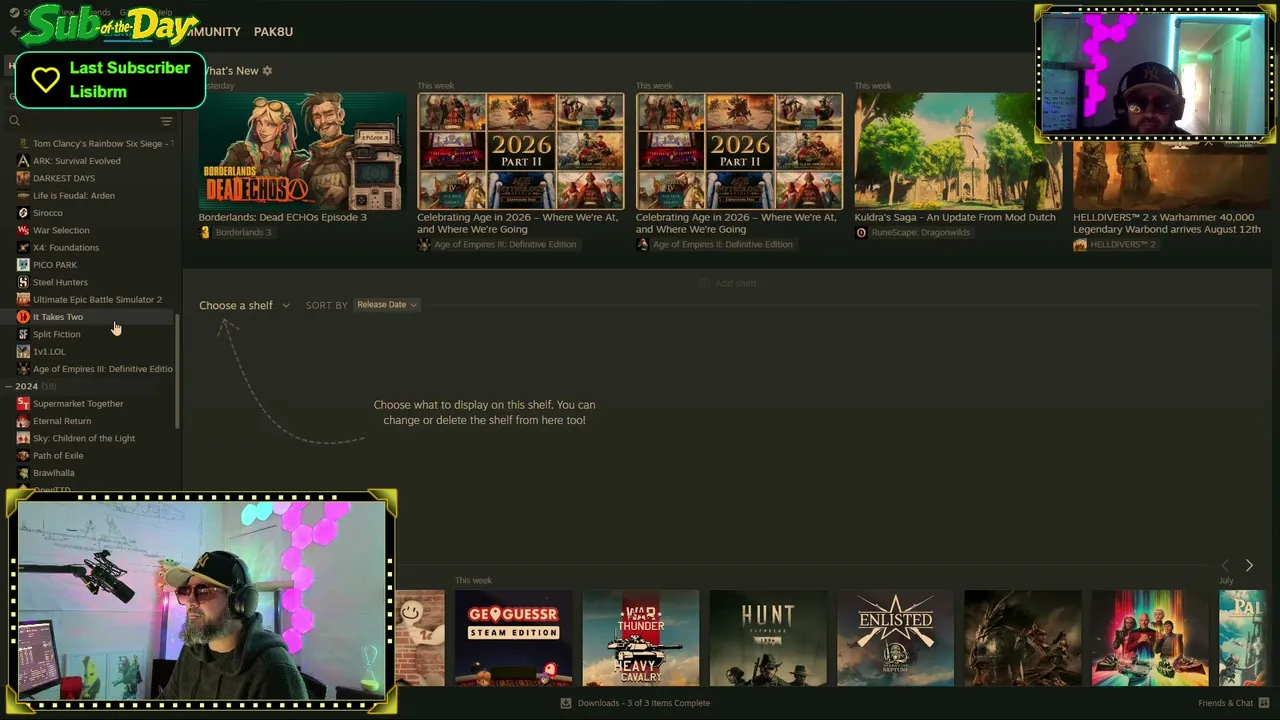This screenshot has height=720, width=1280.
Task: Click the Sirocco game icon
Action: (23, 213)
